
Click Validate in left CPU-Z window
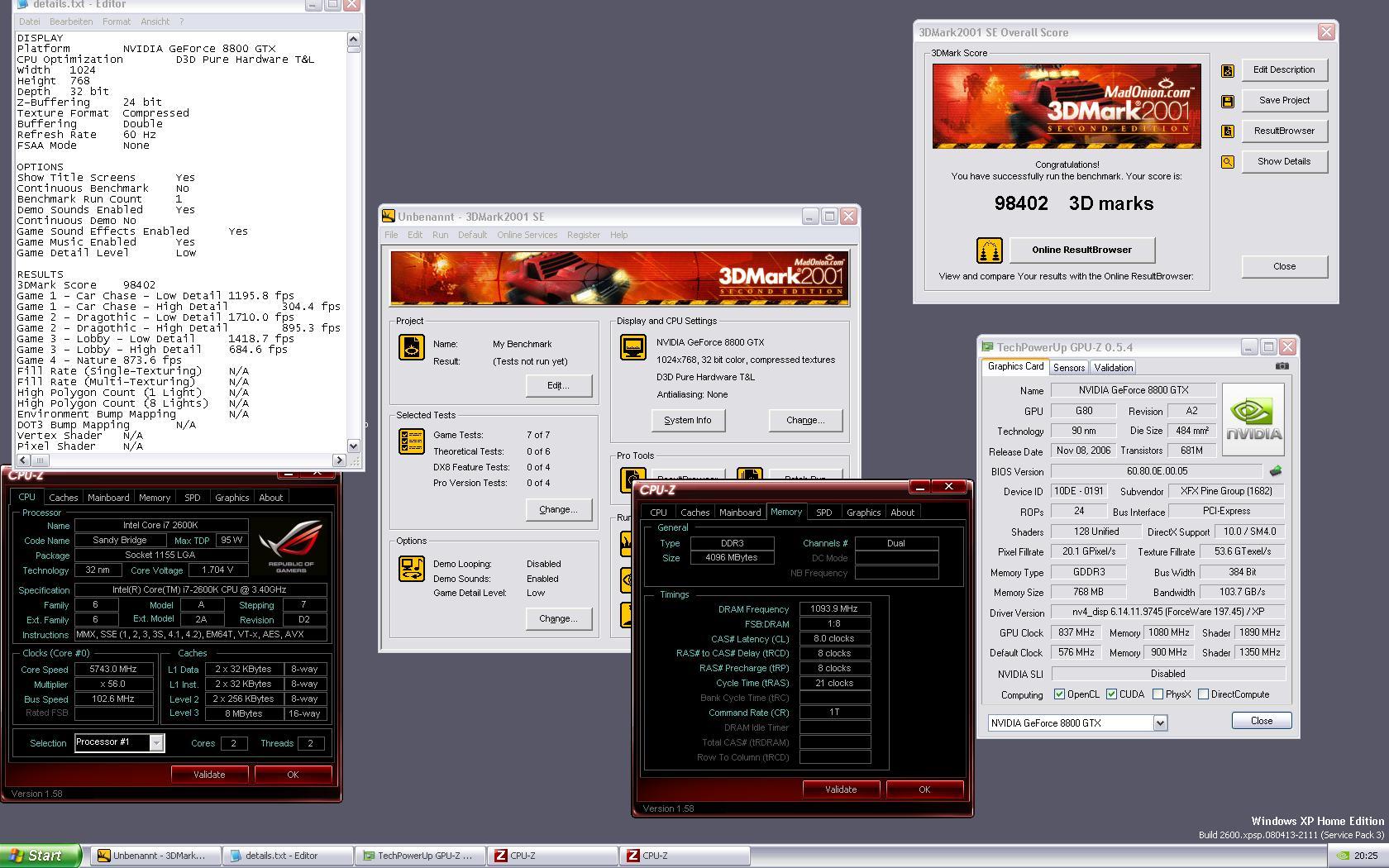click(x=209, y=775)
